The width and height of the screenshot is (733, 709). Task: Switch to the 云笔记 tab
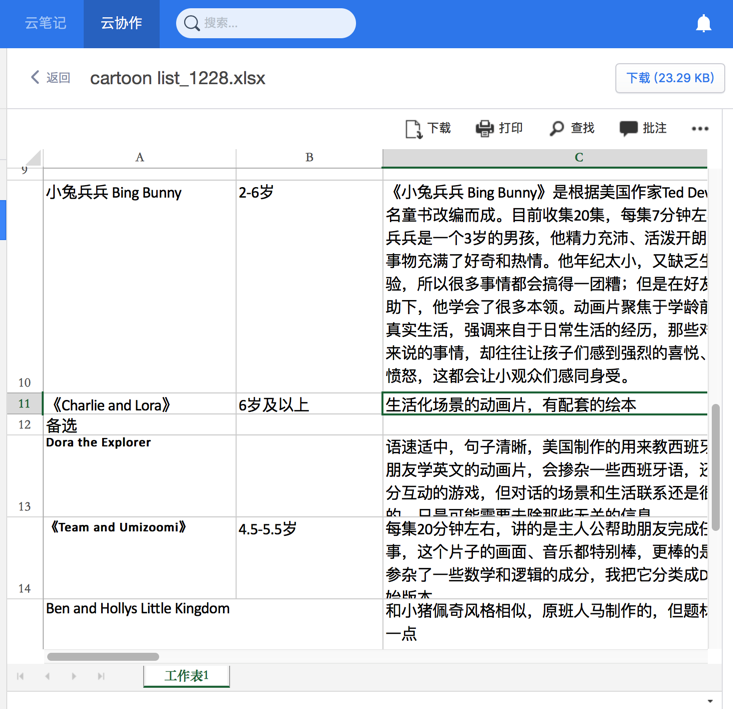coord(45,23)
